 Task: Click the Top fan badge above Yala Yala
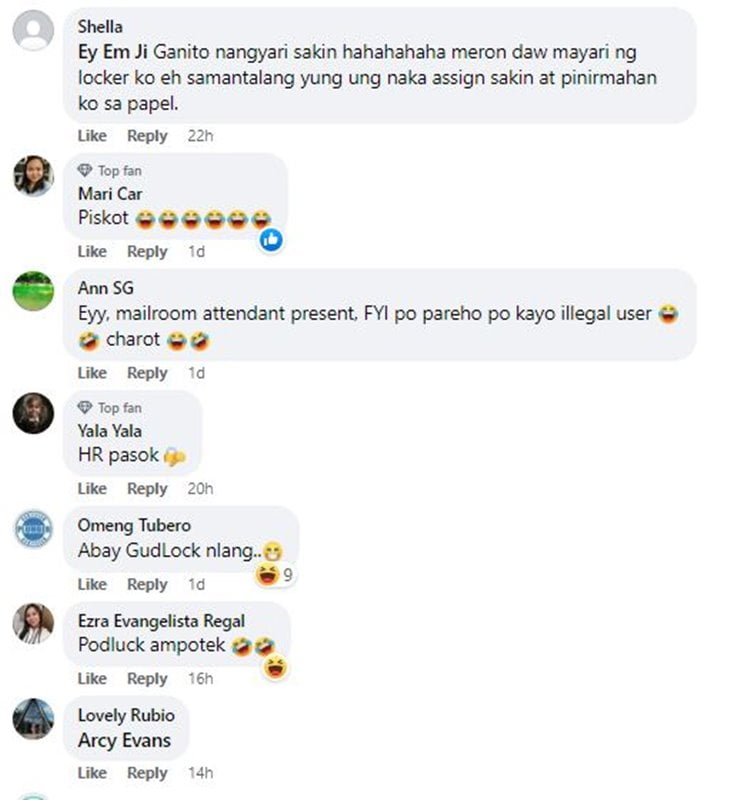click(109, 408)
